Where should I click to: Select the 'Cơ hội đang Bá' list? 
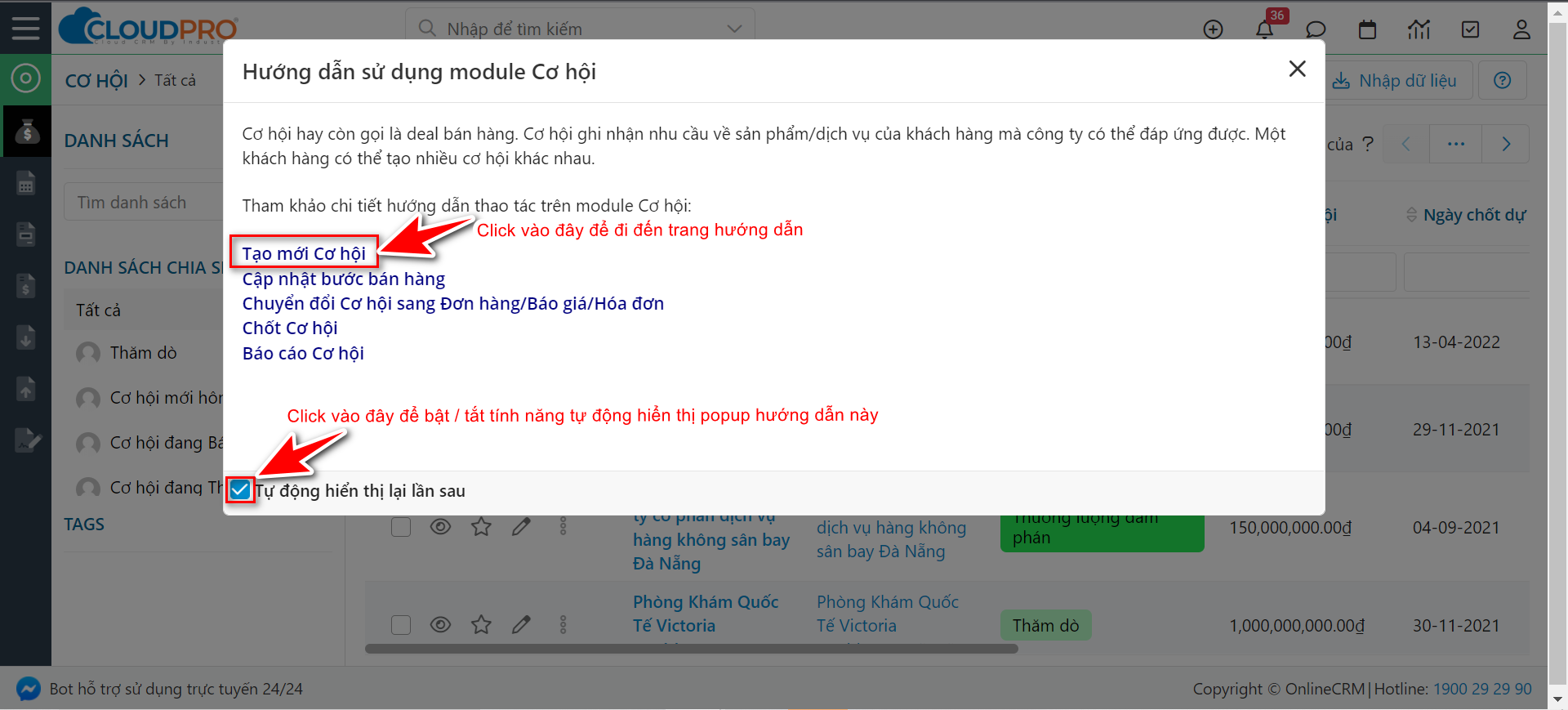pyautogui.click(x=167, y=443)
